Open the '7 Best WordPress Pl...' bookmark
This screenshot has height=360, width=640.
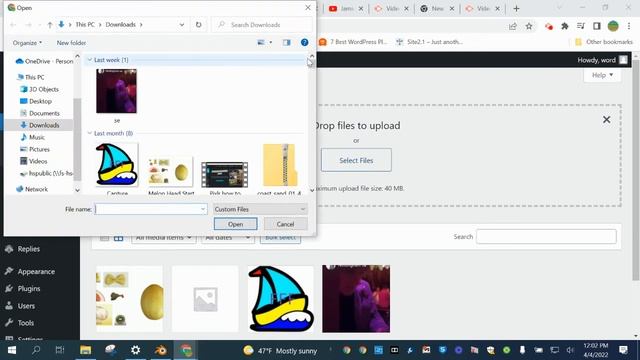click(353, 42)
